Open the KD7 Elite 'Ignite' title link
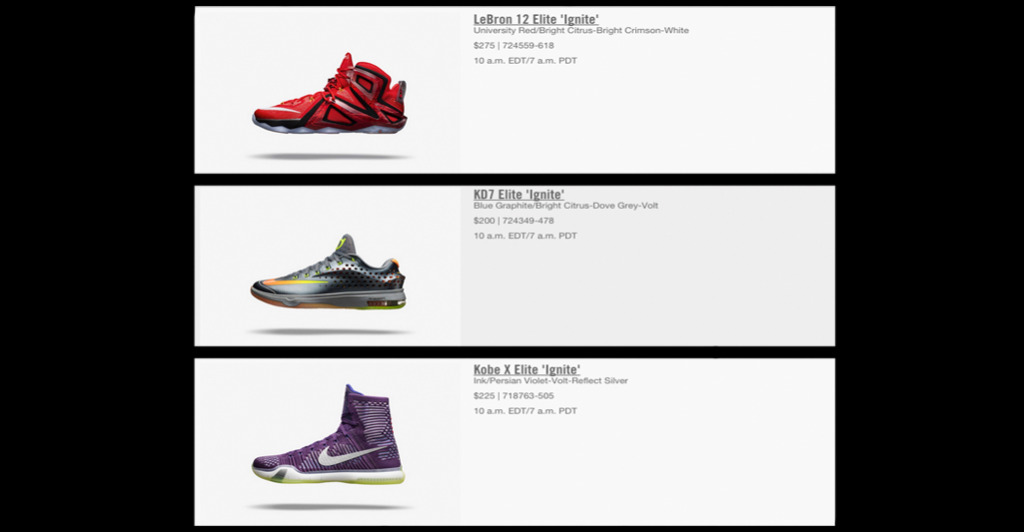Image resolution: width=1024 pixels, height=532 pixels. coord(519,194)
